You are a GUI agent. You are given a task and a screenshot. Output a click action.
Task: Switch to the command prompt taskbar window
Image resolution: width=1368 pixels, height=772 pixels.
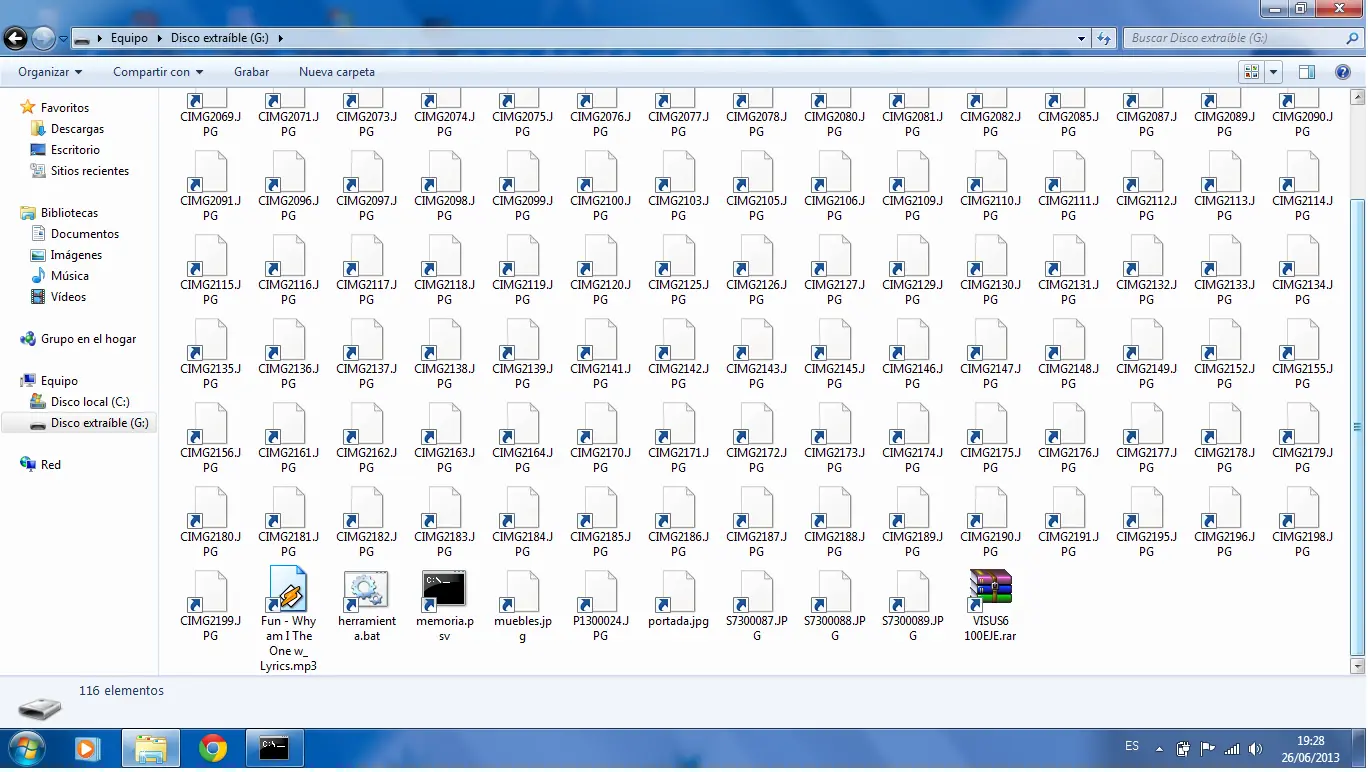point(274,747)
